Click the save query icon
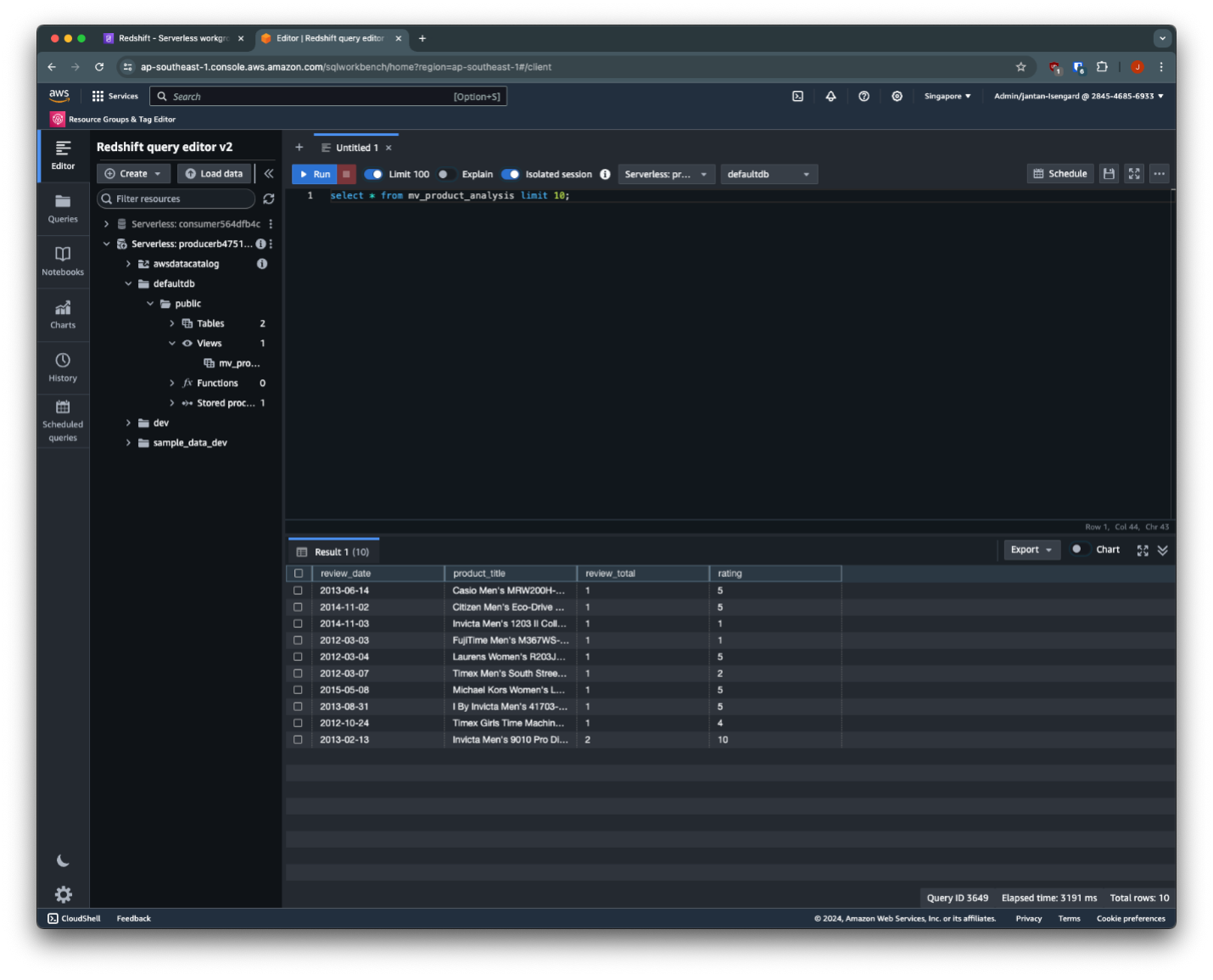The height and width of the screenshot is (980, 1213). coord(1108,174)
